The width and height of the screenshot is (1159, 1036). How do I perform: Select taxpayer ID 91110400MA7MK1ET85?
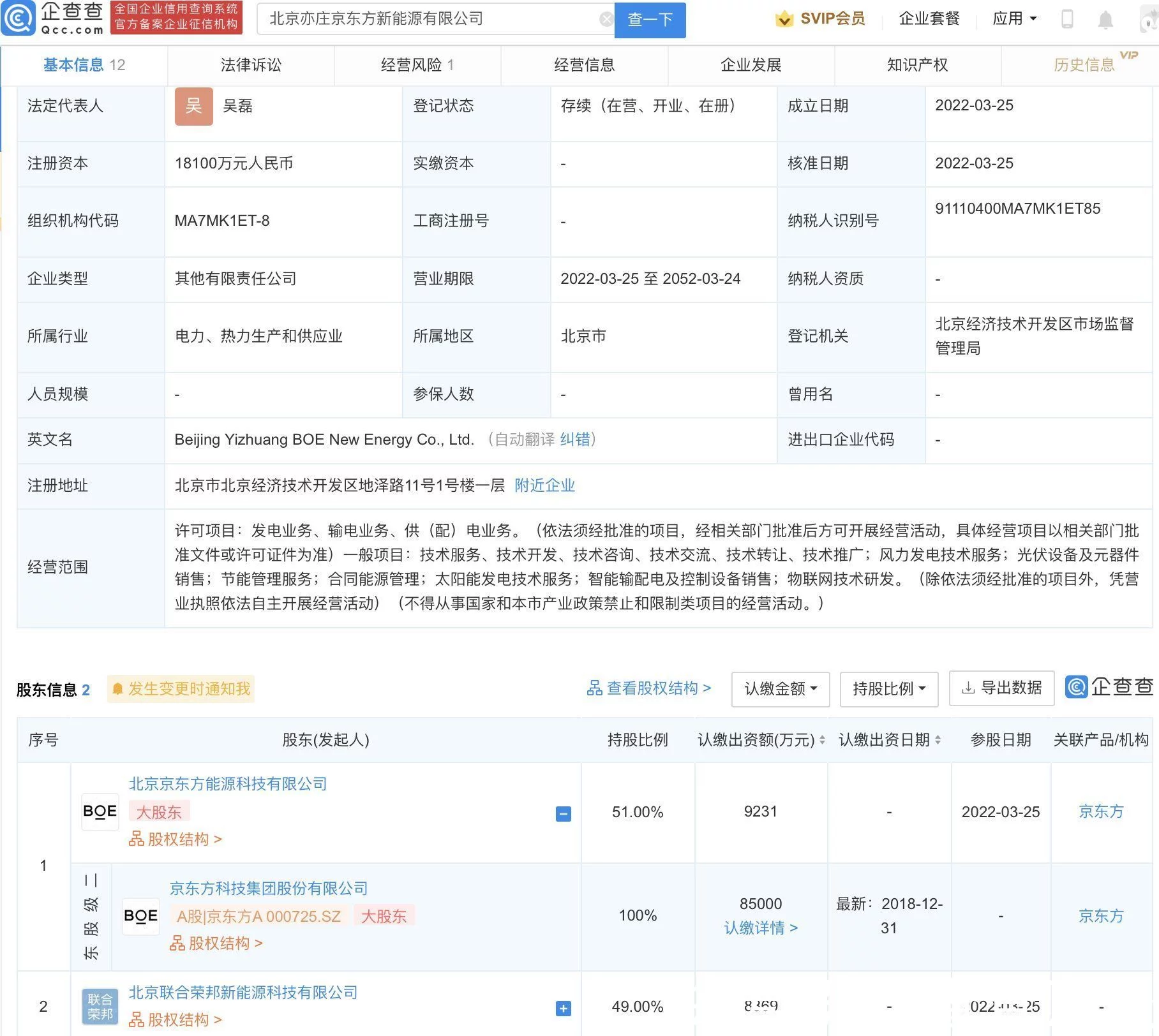click(1018, 209)
